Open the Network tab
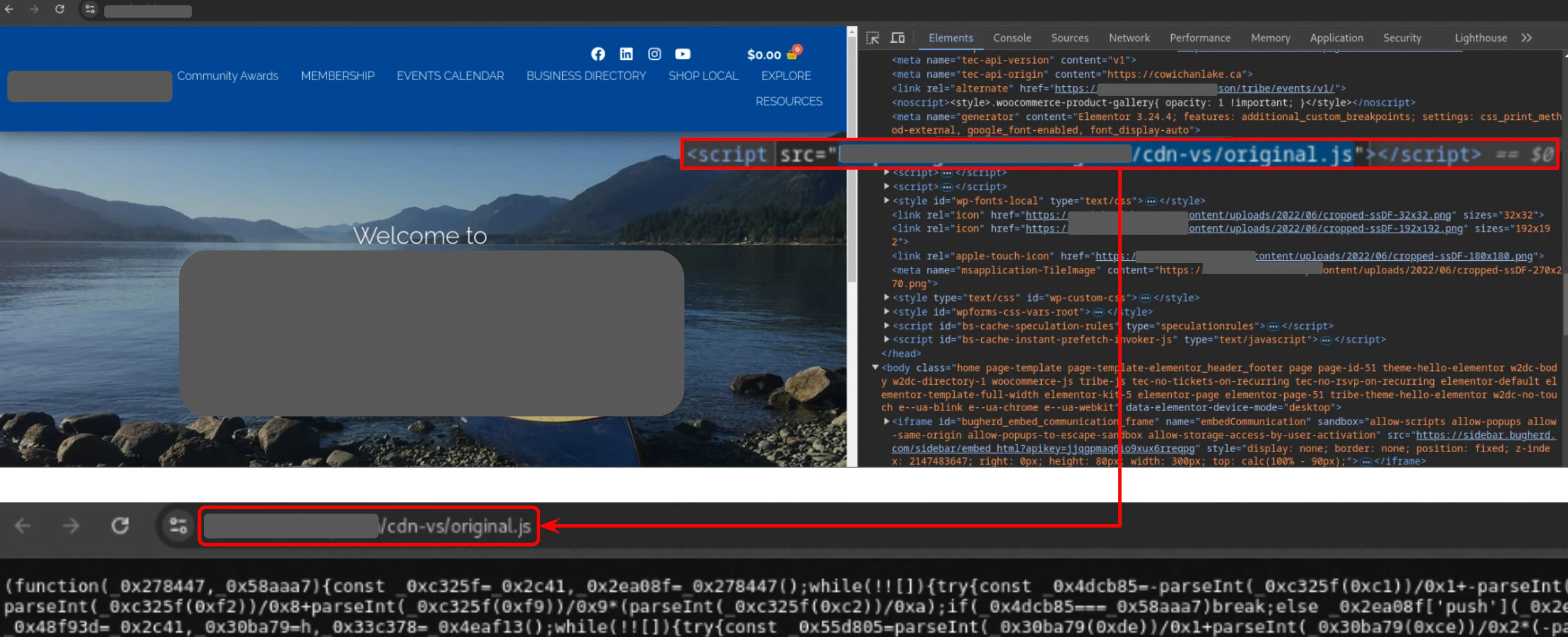The width and height of the screenshot is (1568, 637). coord(1129,38)
